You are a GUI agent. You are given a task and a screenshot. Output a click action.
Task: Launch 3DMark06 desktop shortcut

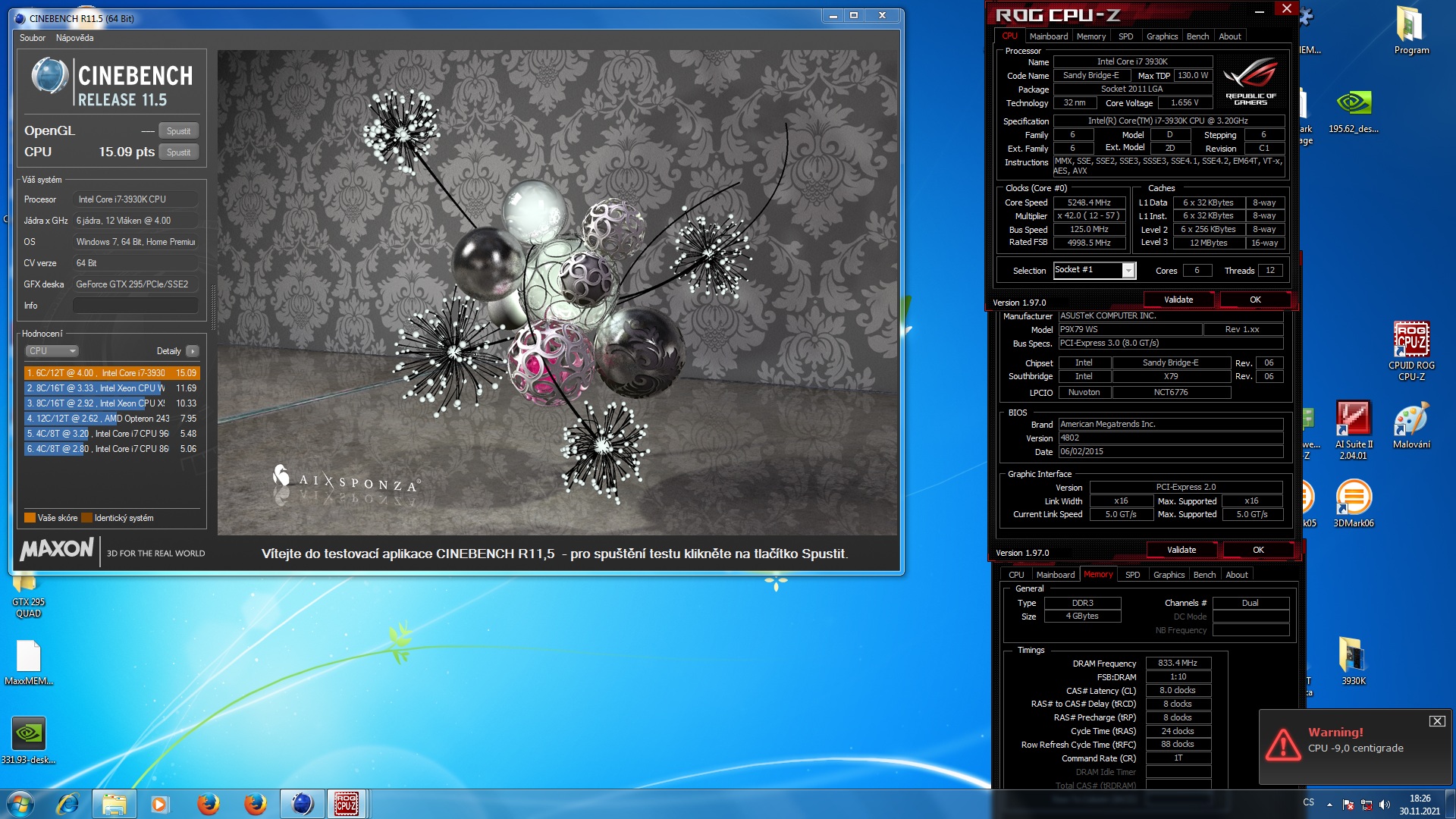coord(1354,504)
